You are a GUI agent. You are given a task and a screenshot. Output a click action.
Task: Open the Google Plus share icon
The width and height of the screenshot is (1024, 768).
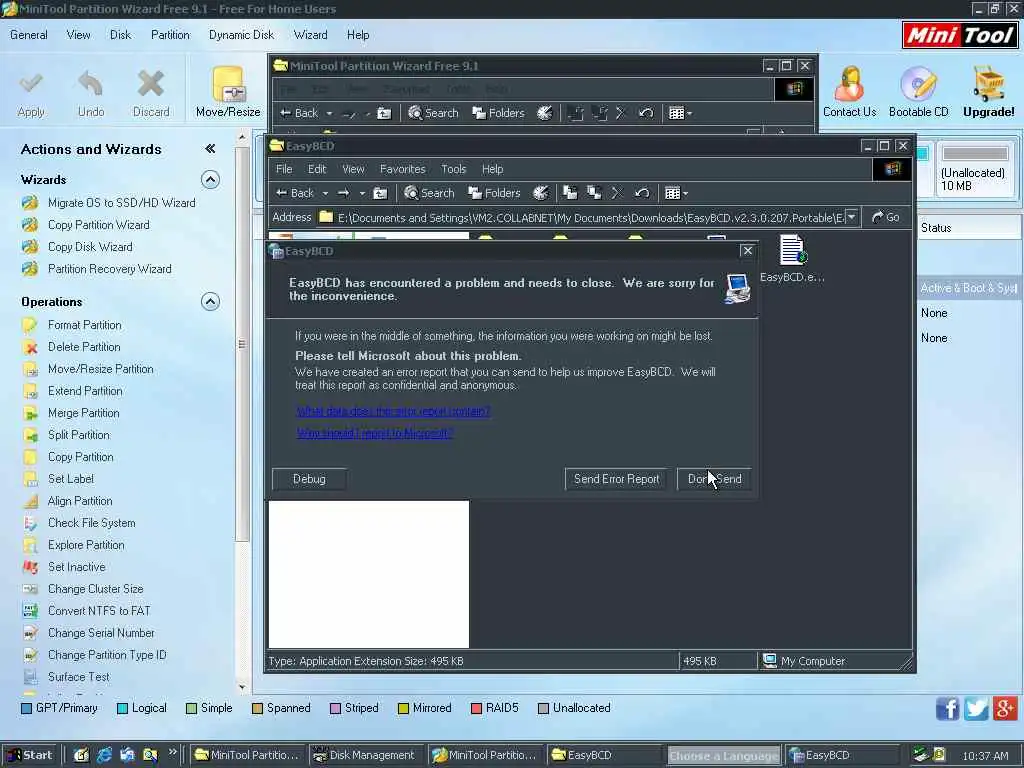click(x=1005, y=709)
